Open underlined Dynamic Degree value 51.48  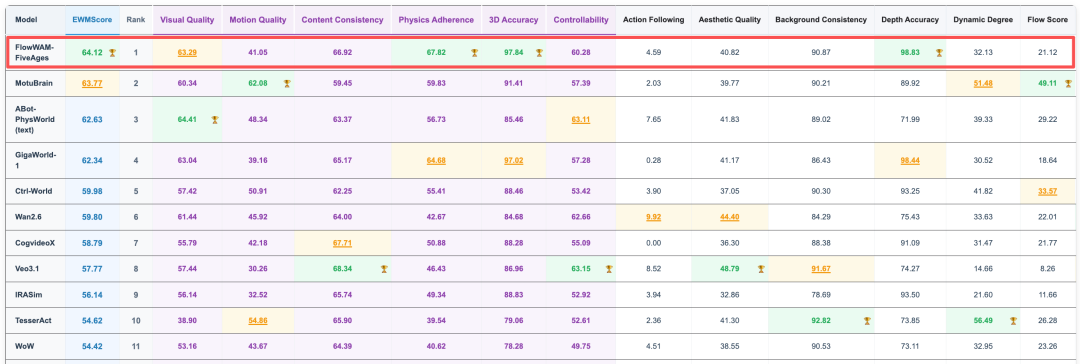983,83
